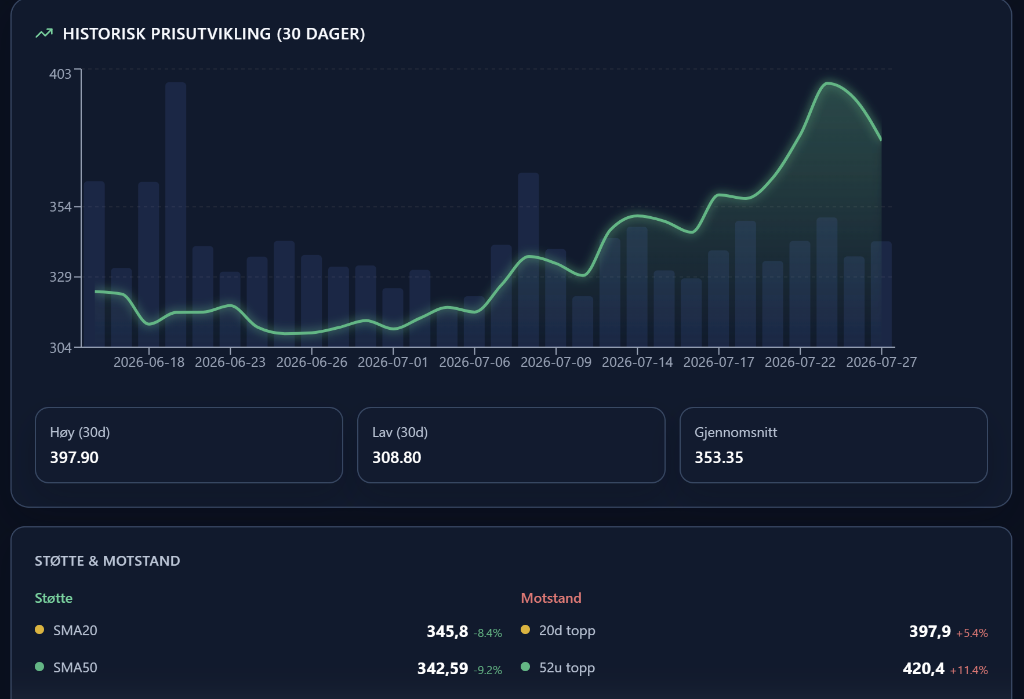This screenshot has width=1024, height=699.
Task: Click the 52u topp label
Action: (567, 668)
